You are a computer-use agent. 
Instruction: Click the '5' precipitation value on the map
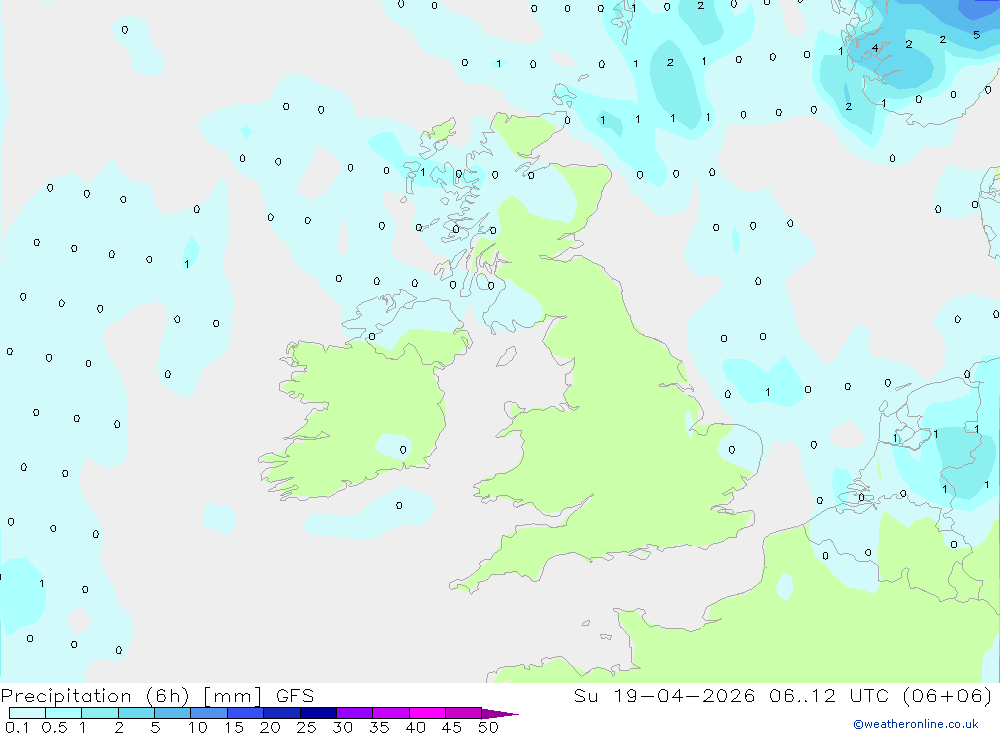point(976,35)
